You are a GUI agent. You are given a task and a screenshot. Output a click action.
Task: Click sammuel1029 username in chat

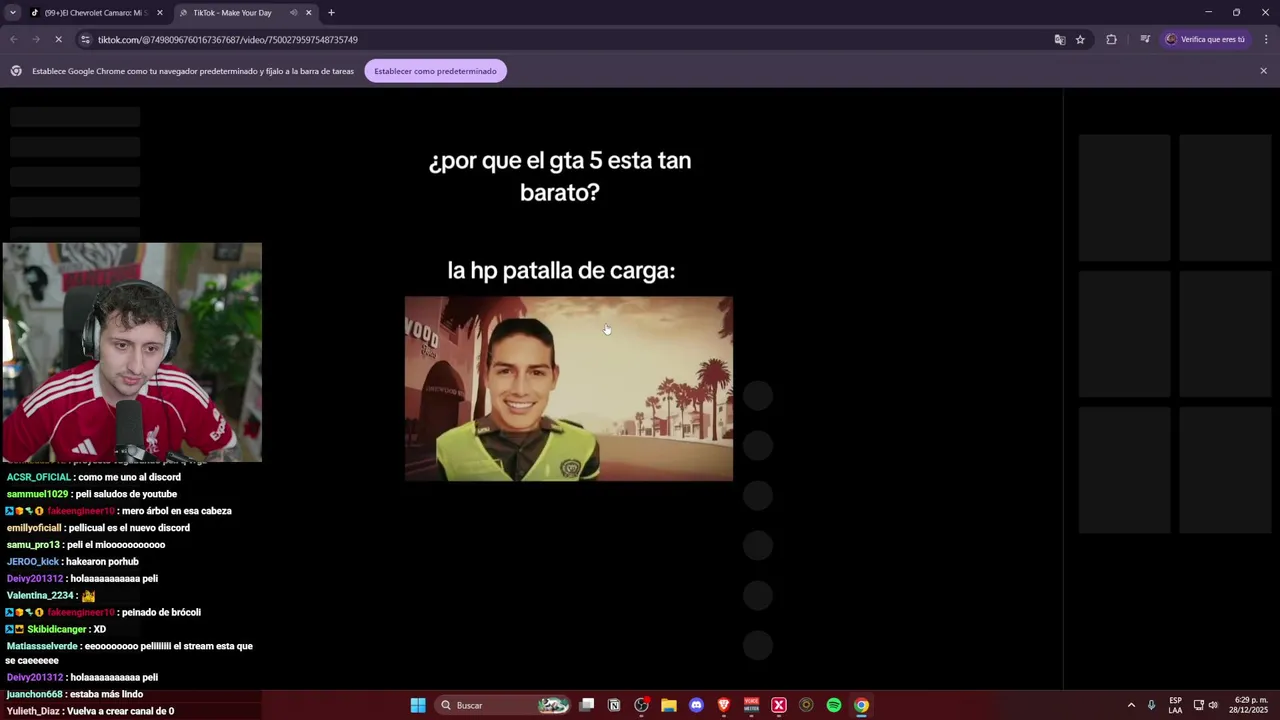[x=37, y=494]
